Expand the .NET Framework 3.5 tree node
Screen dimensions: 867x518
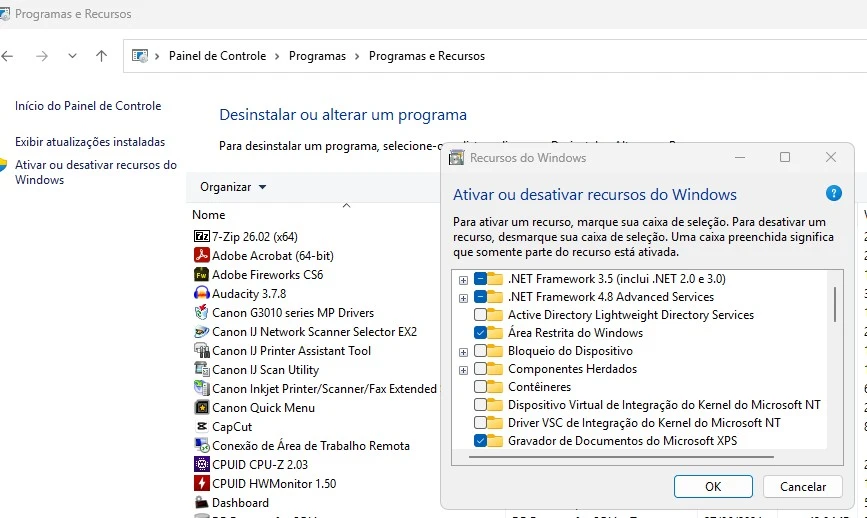(x=463, y=280)
